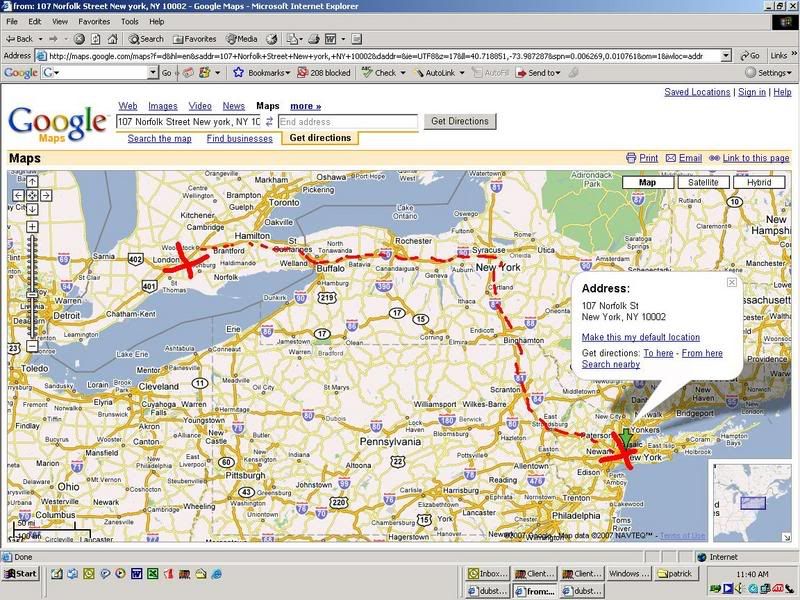Click the Windows Start button

tap(20, 573)
